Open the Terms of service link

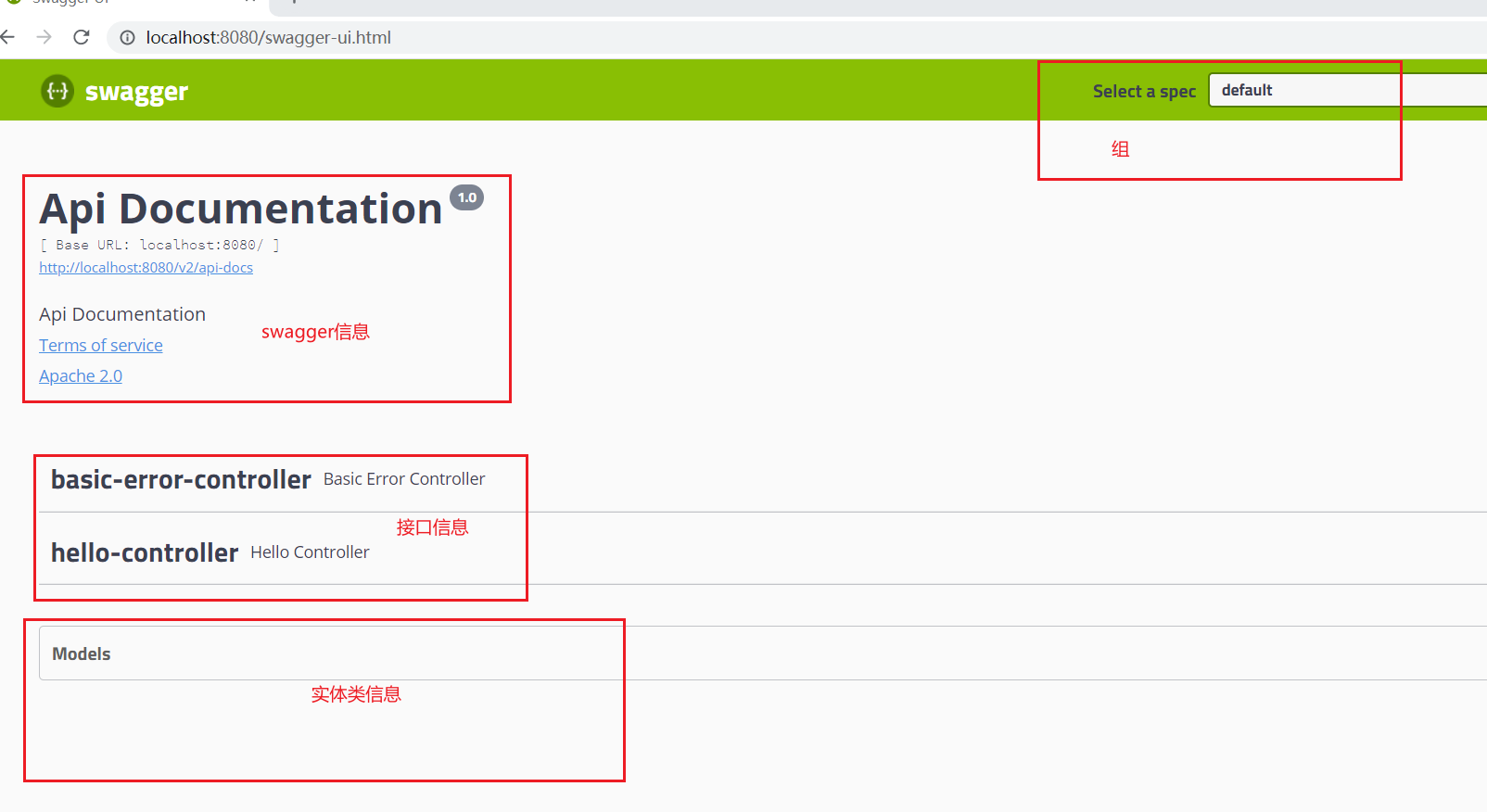(x=101, y=345)
